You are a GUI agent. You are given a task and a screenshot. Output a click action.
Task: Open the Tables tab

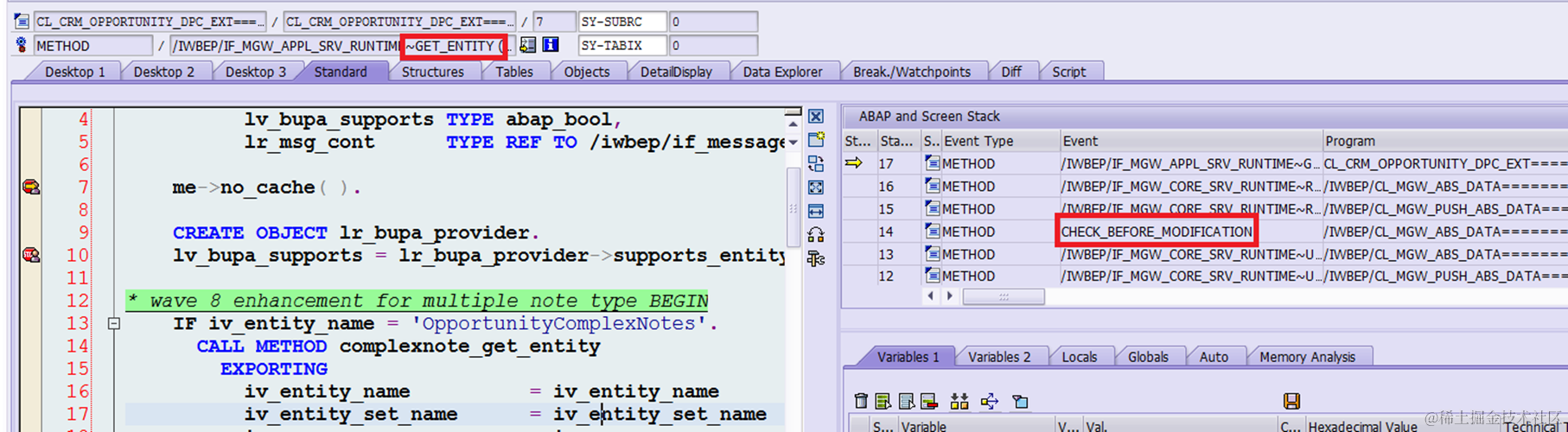(514, 72)
